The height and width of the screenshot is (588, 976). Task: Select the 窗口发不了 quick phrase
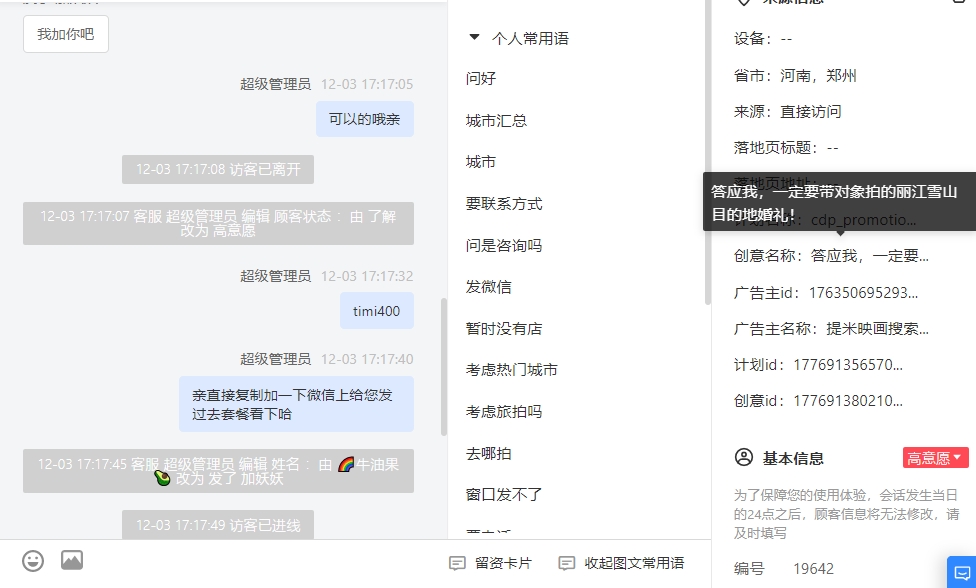coord(504,495)
